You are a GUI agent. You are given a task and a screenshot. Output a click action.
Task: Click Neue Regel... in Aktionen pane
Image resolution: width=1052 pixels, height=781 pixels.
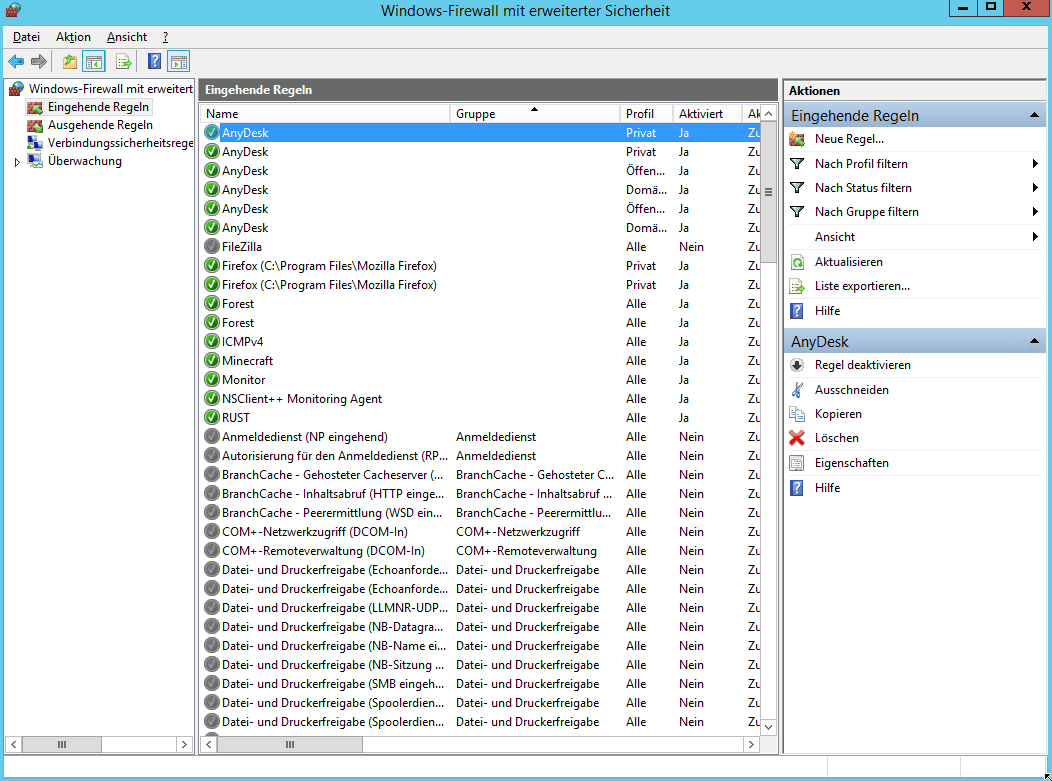[x=849, y=139]
